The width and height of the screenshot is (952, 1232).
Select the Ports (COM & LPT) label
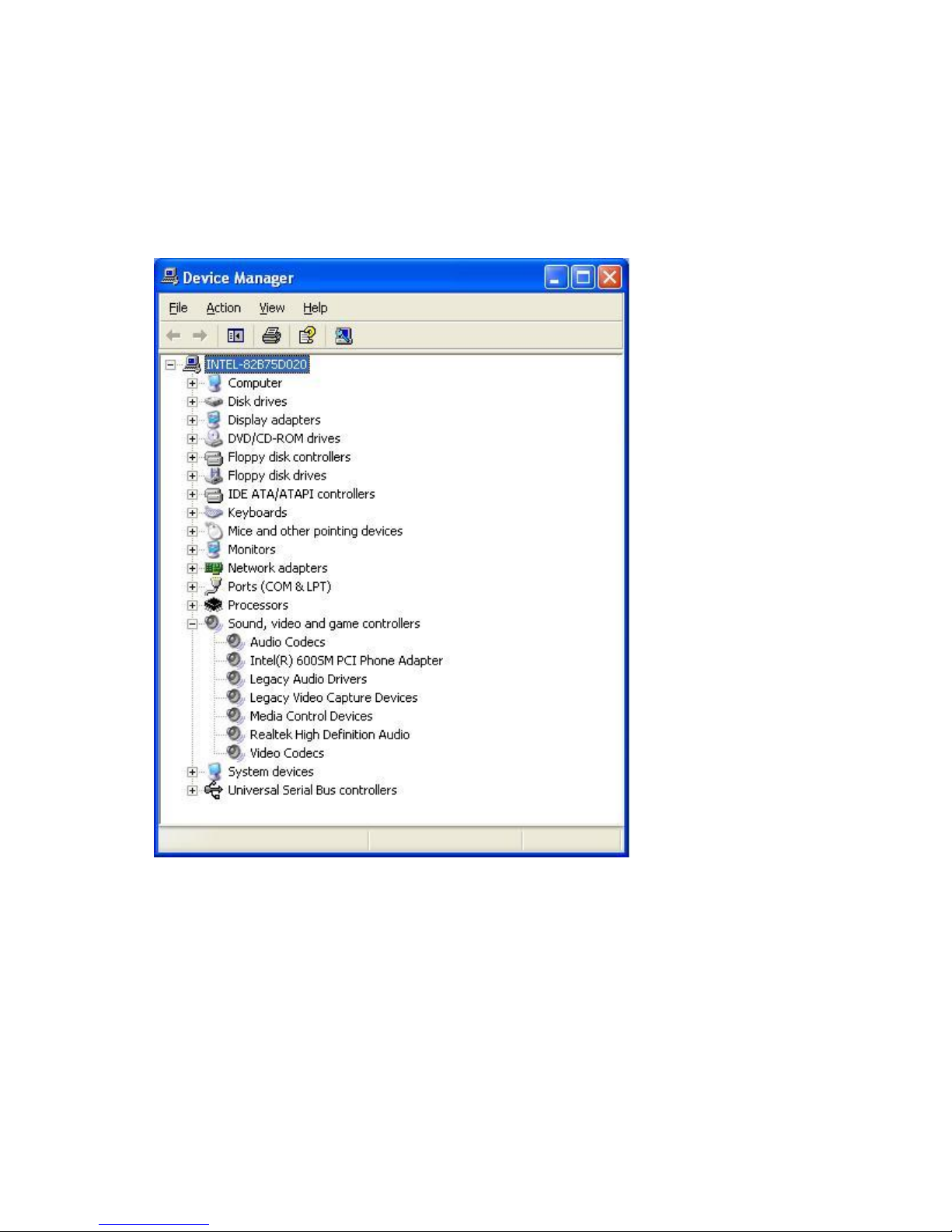tap(279, 587)
